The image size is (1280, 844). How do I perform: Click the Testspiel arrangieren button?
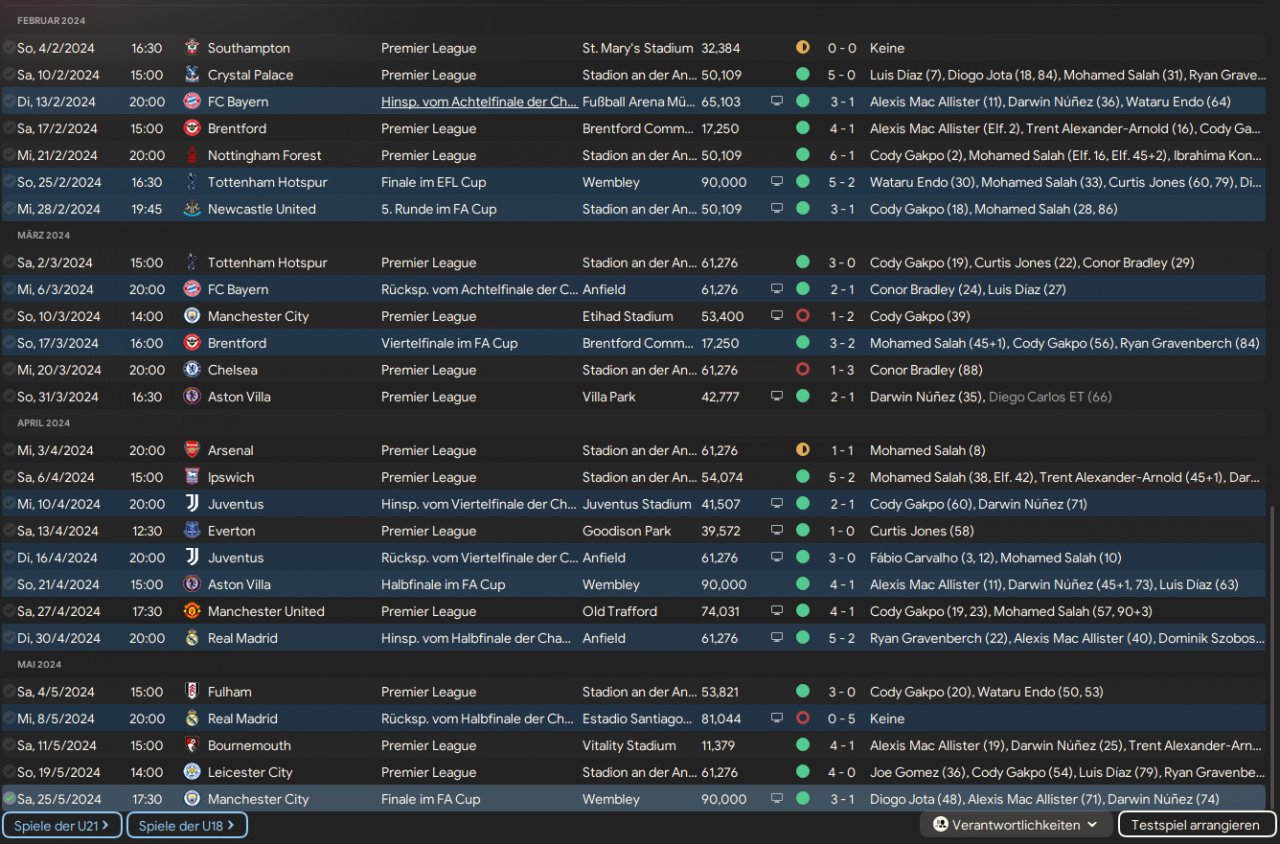click(x=1196, y=825)
